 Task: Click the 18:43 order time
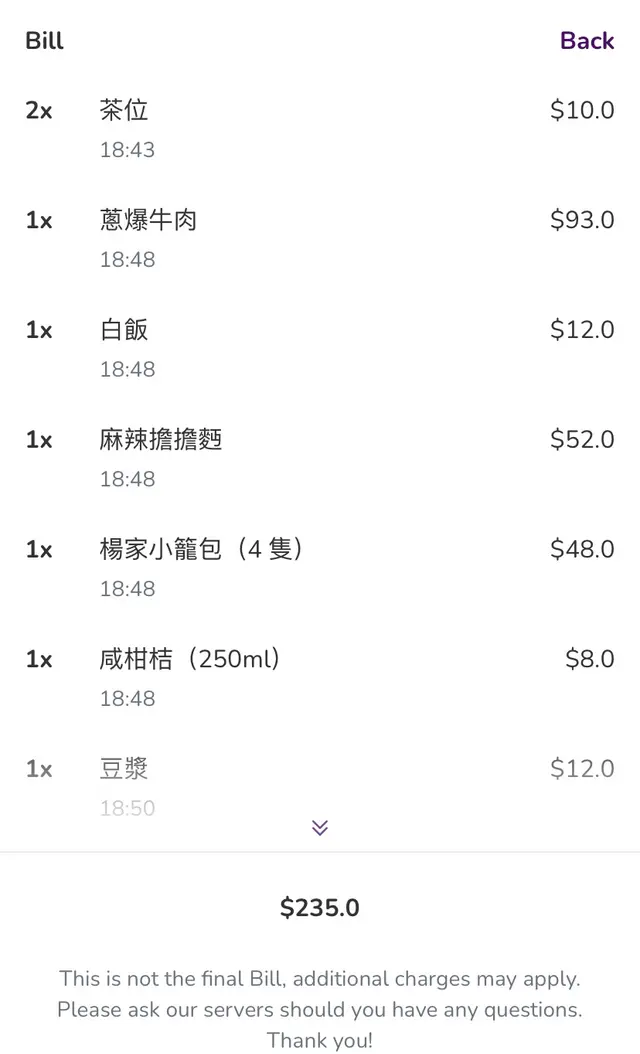[127, 150]
